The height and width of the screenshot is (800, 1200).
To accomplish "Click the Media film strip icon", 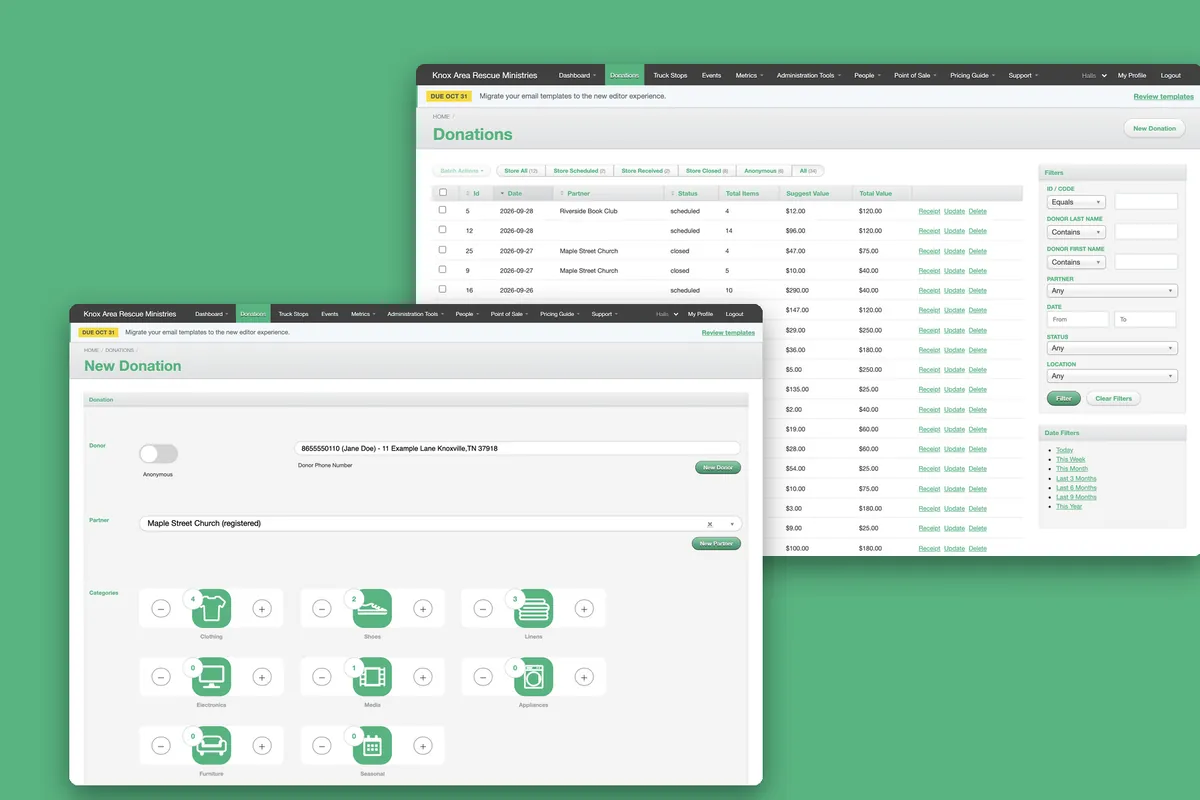I will [x=372, y=677].
